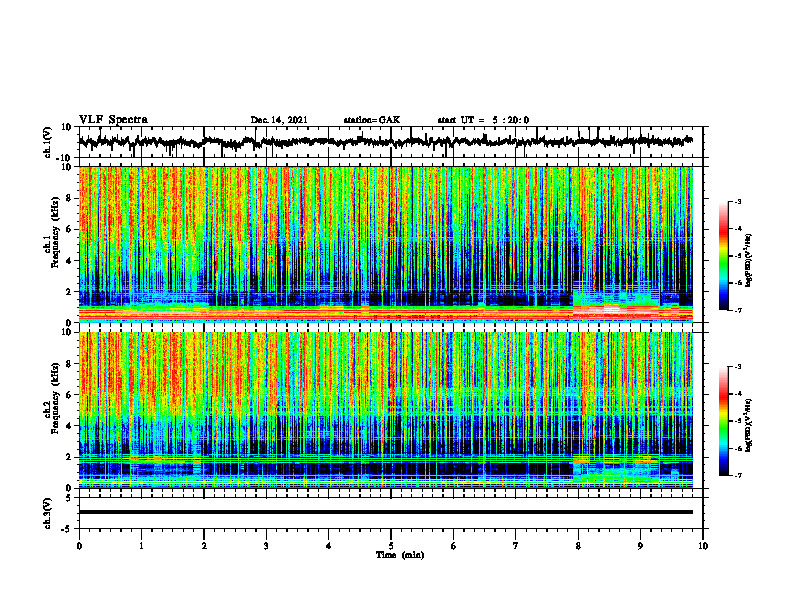This screenshot has height=612, width=792.
Task: Click the "-10" tick on ch.1(V) axis
Action: 65,158
